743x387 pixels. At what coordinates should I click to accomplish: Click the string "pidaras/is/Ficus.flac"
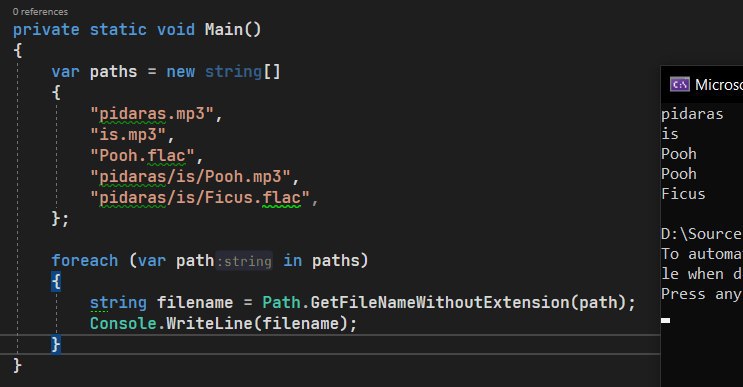tap(199, 198)
